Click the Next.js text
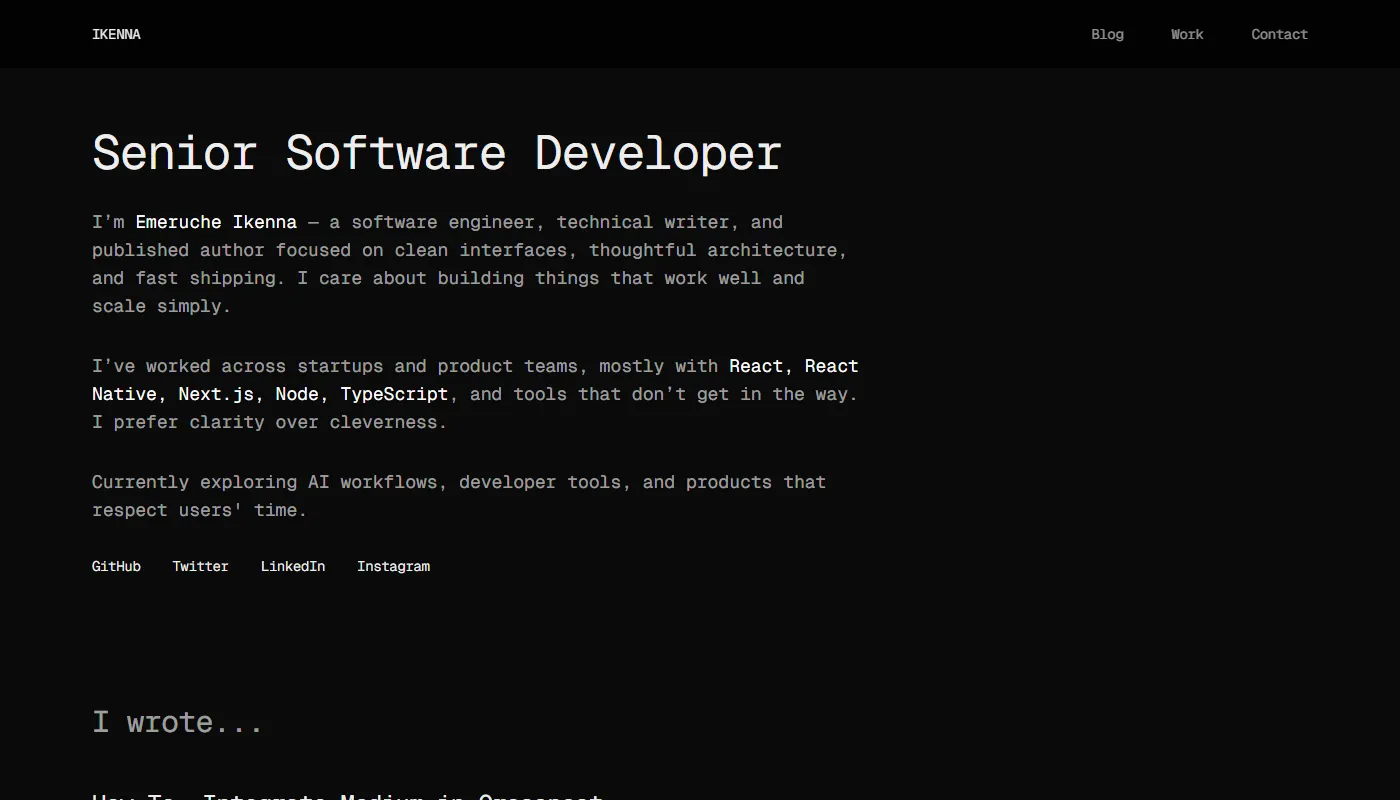This screenshot has width=1400, height=800. [x=216, y=394]
